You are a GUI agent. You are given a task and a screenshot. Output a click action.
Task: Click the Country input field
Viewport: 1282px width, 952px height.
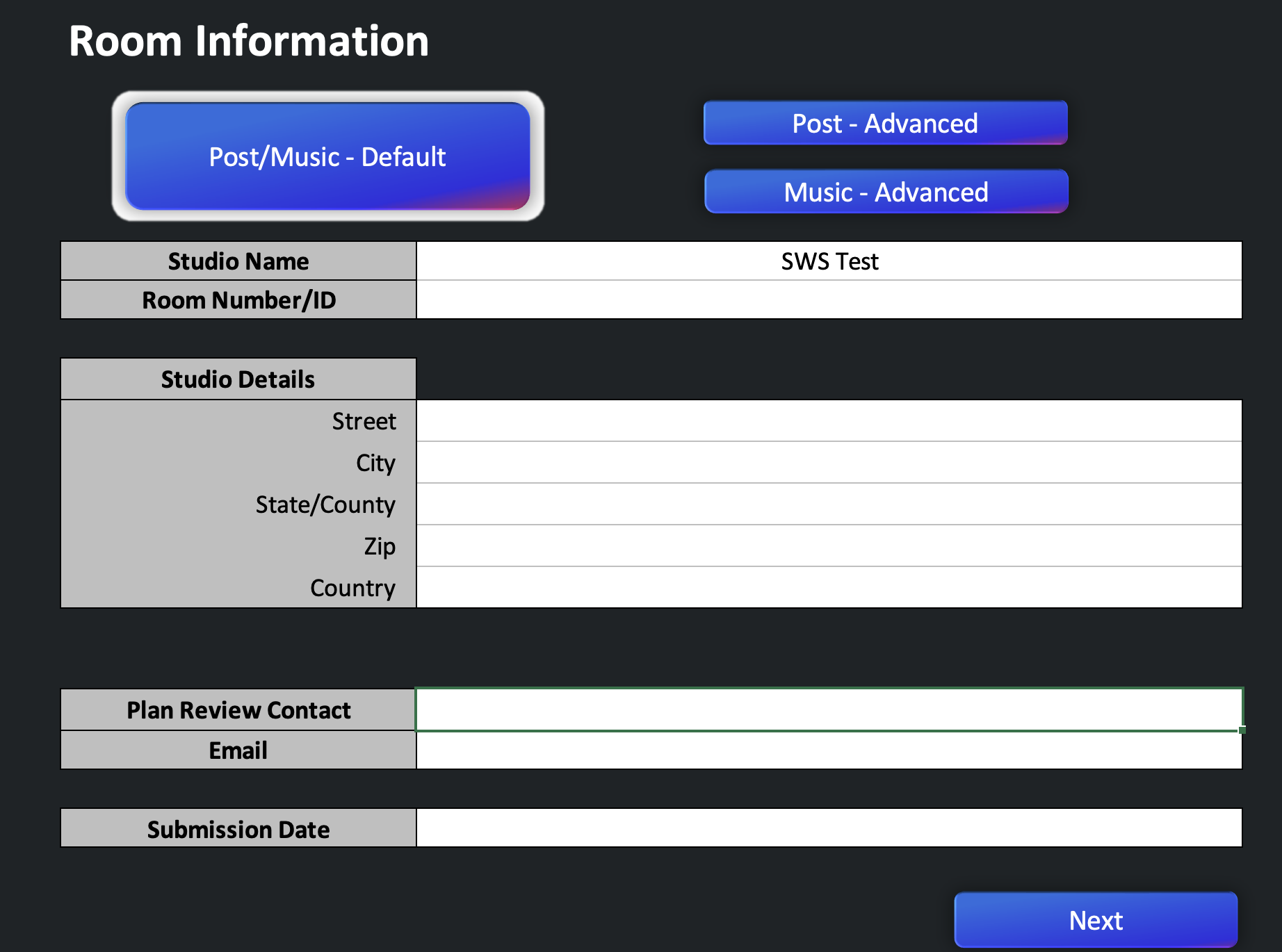pyautogui.click(x=829, y=588)
